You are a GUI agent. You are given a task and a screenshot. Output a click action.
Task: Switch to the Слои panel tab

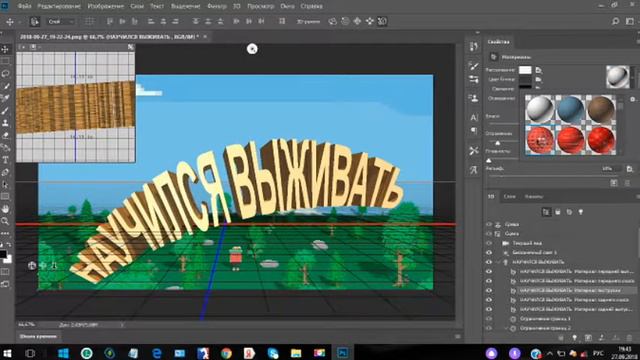(x=509, y=196)
